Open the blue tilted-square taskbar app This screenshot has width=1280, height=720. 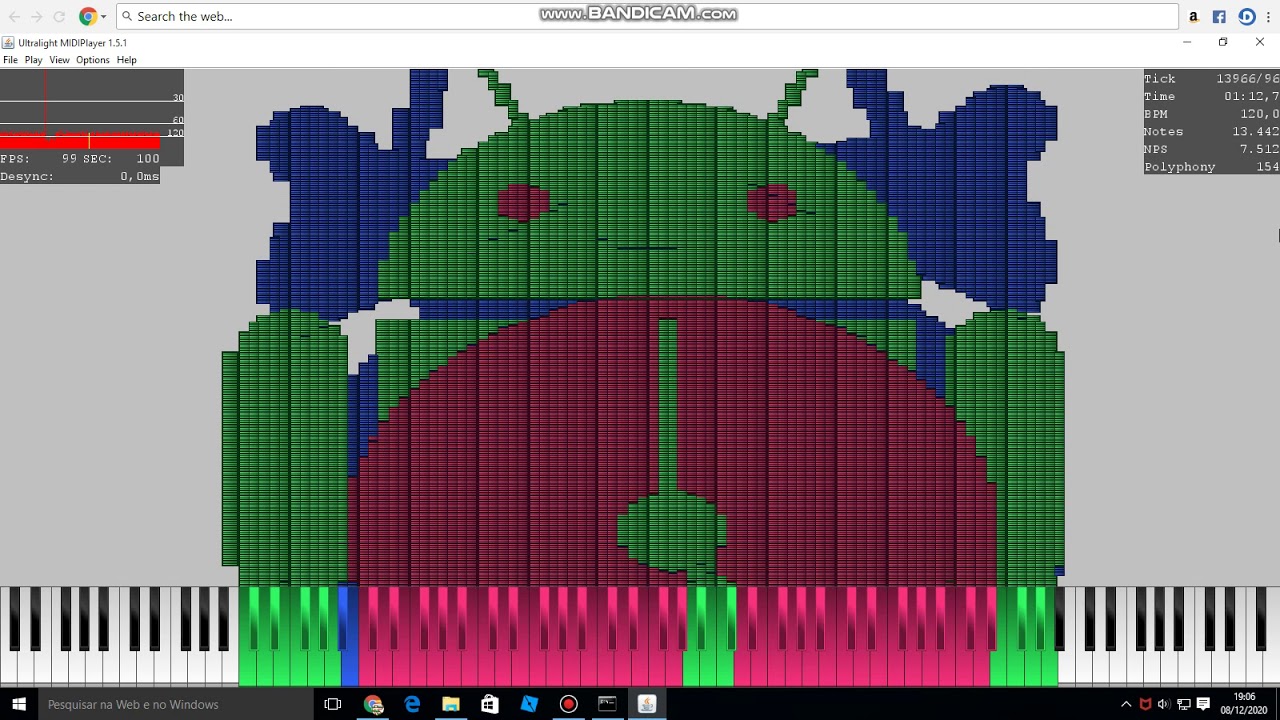point(529,704)
